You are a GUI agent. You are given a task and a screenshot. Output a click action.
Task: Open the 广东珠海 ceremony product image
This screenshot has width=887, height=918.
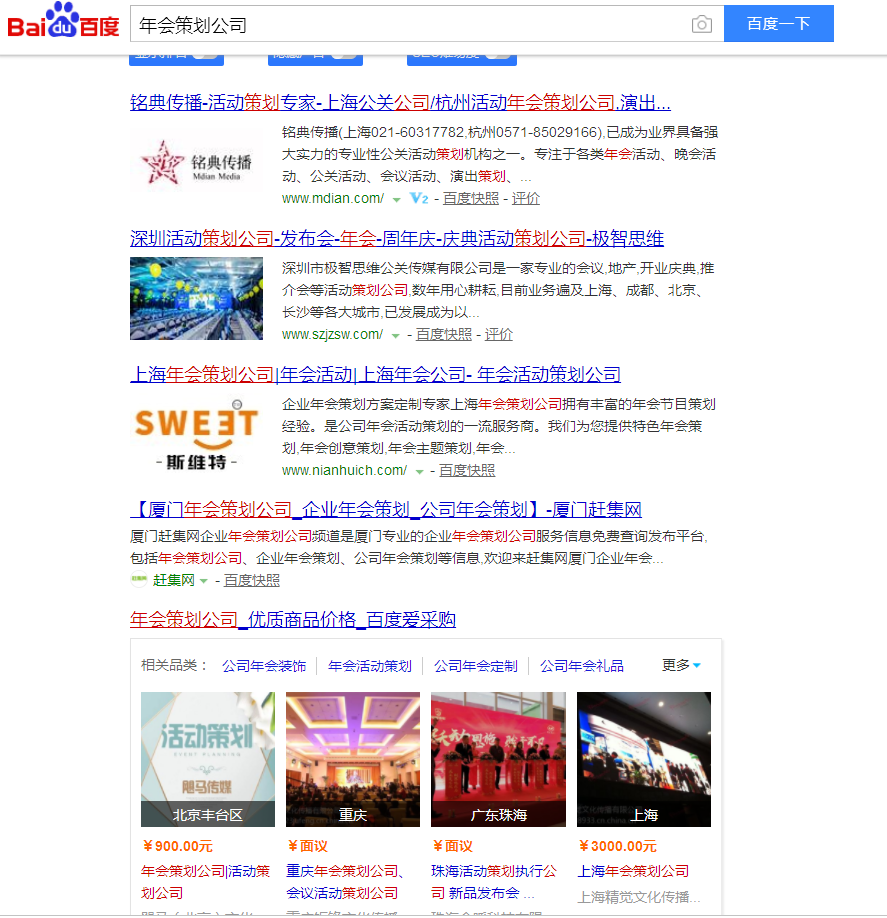(x=498, y=759)
